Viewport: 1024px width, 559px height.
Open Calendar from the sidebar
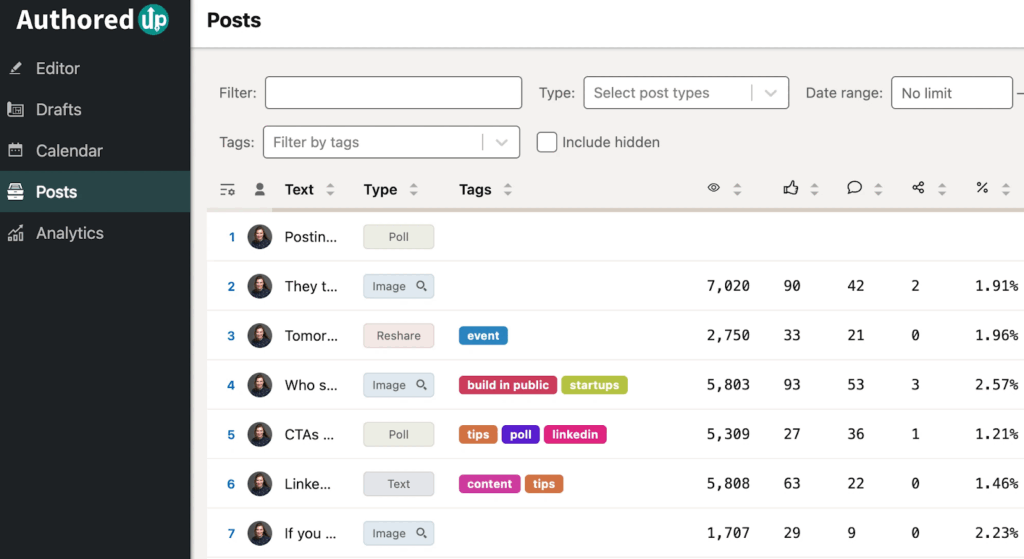[x=69, y=151]
